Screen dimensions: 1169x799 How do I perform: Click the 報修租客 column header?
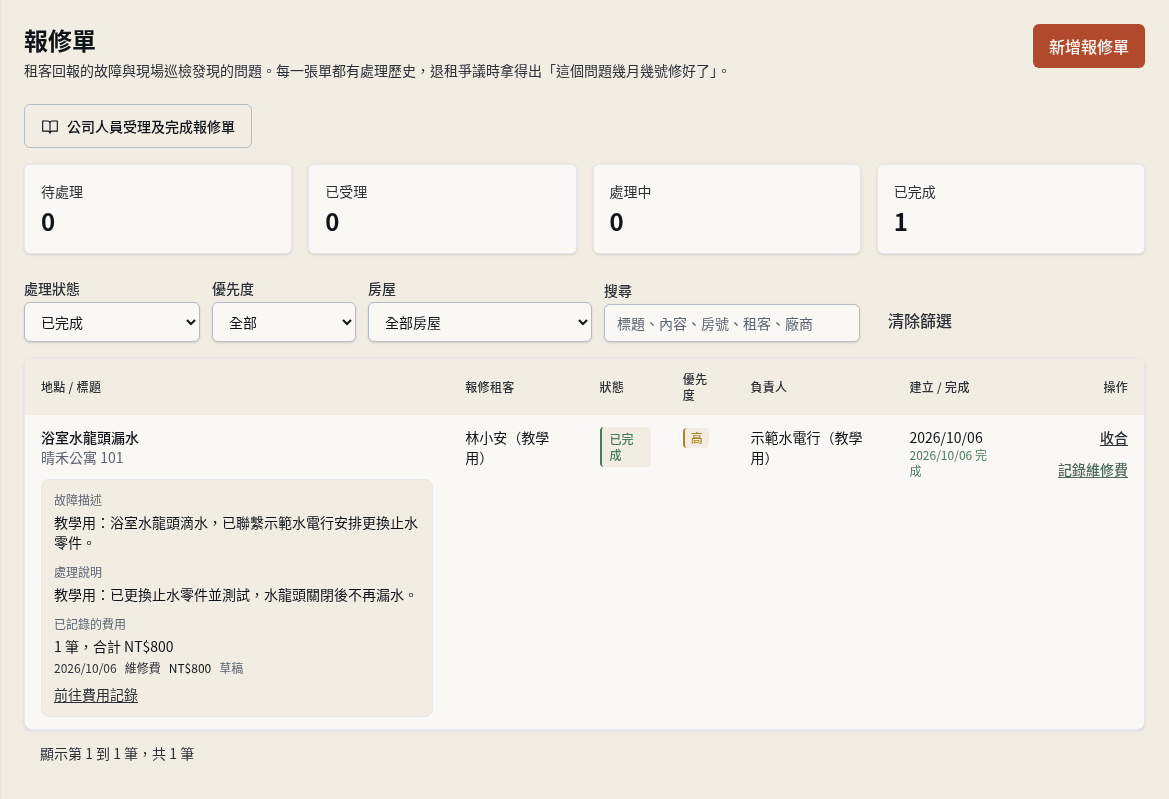490,387
